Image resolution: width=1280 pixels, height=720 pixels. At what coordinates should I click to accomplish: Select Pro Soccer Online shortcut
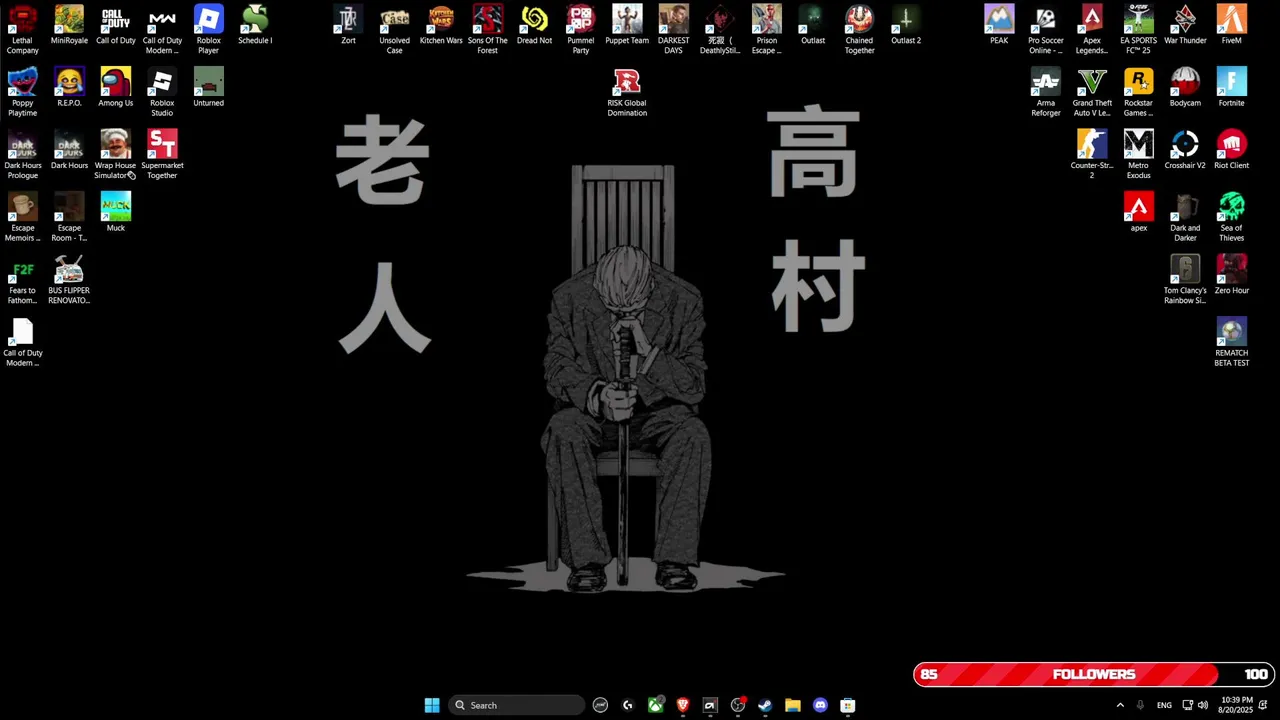tap(1045, 29)
